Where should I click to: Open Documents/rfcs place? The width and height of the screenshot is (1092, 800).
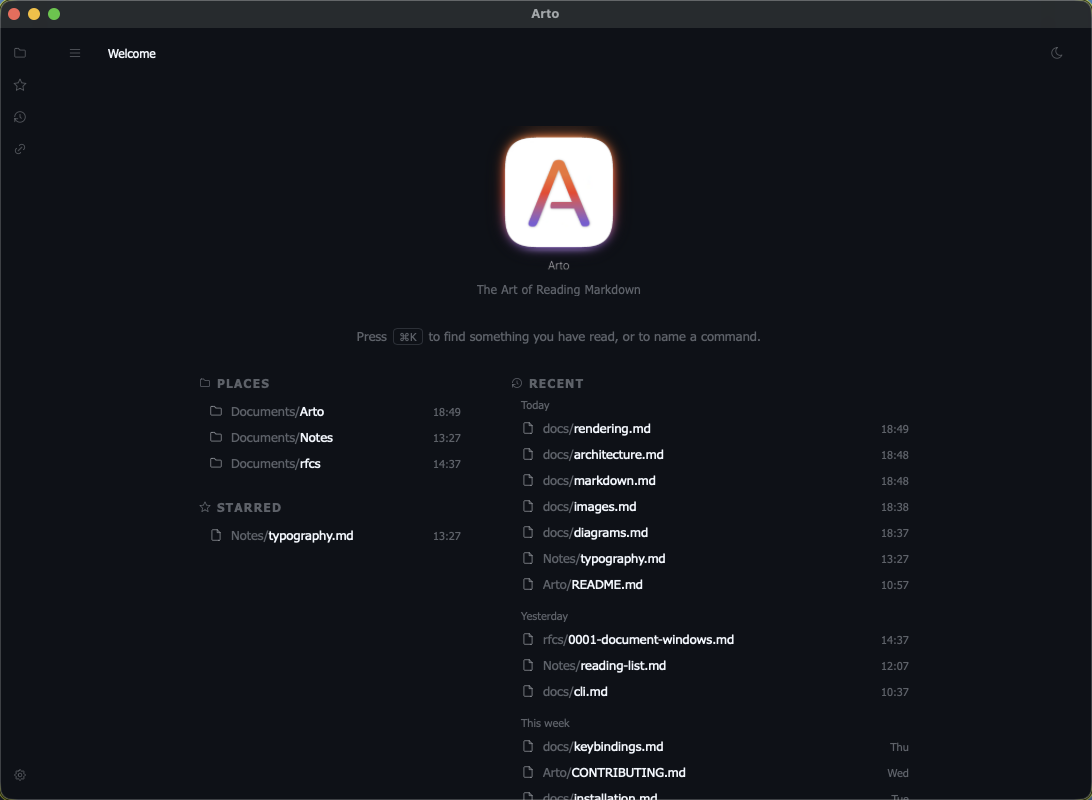[335, 463]
